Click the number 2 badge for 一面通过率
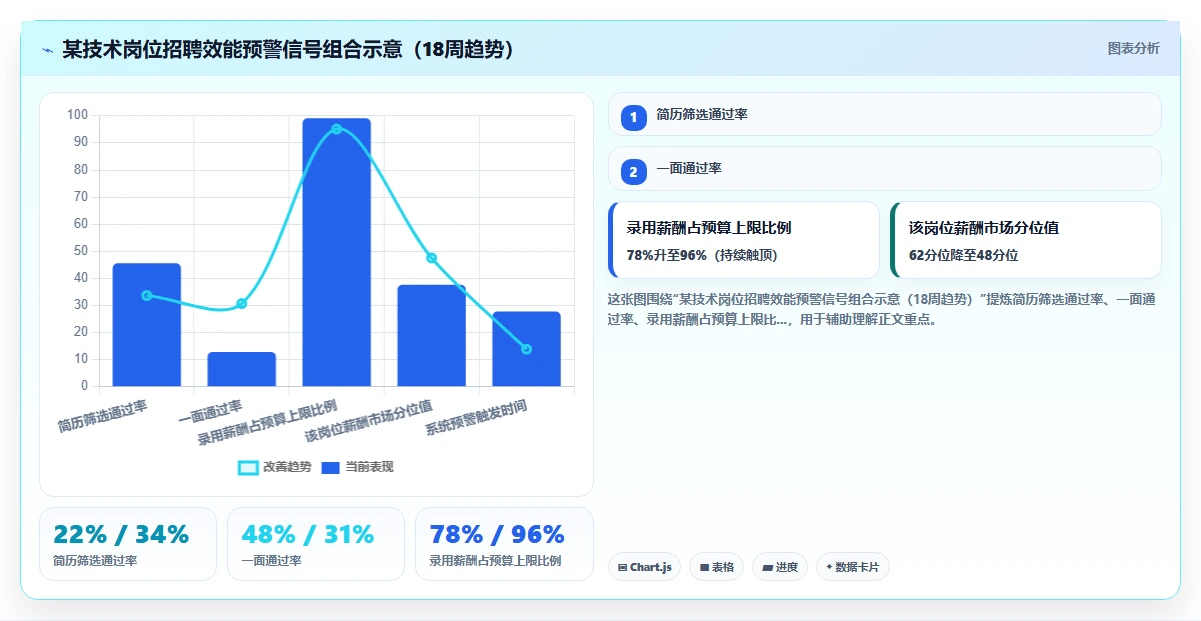The height and width of the screenshot is (621, 1201). click(633, 172)
